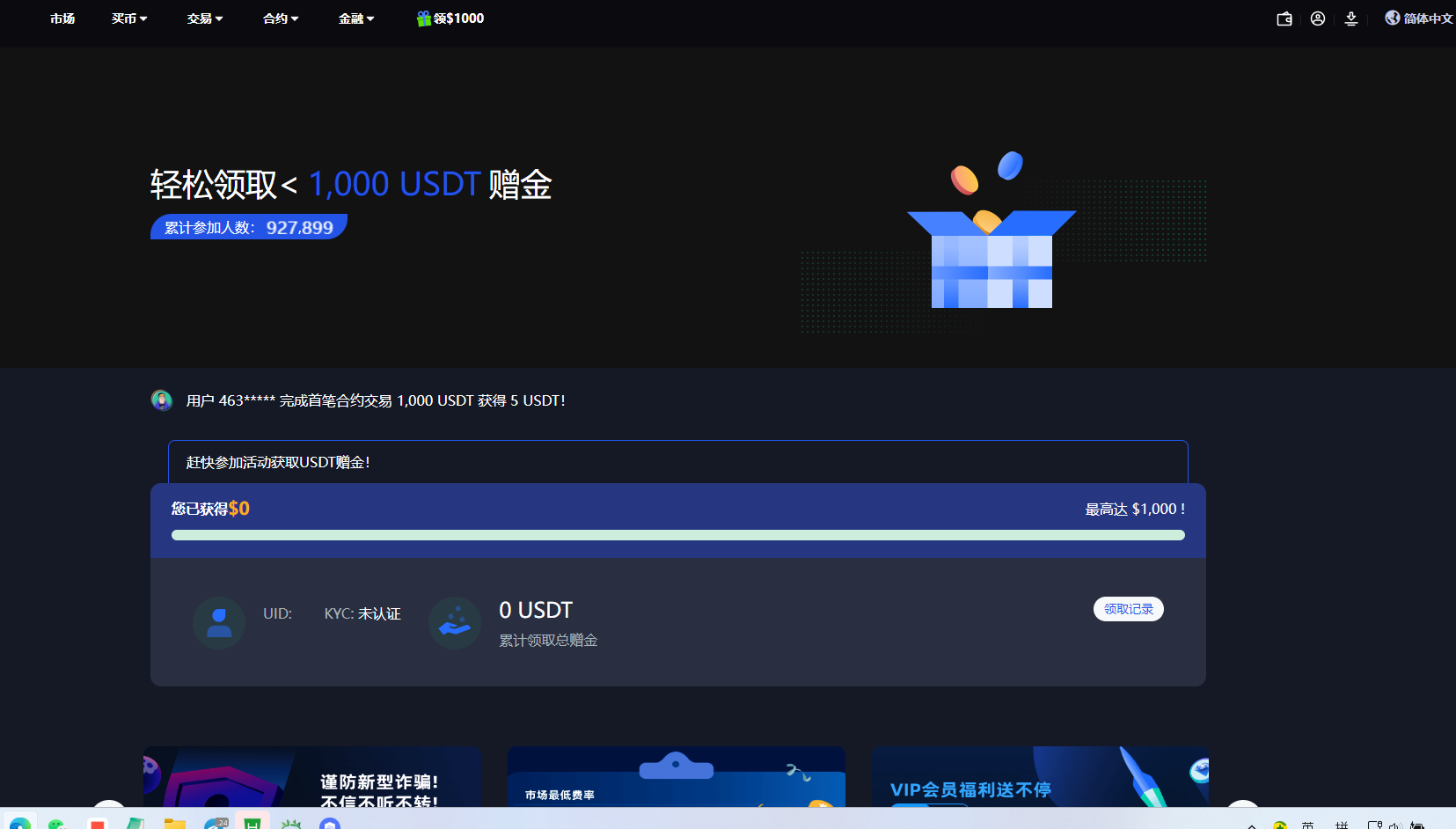
Task: Click the volume icon in system tray
Action: click(1396, 825)
